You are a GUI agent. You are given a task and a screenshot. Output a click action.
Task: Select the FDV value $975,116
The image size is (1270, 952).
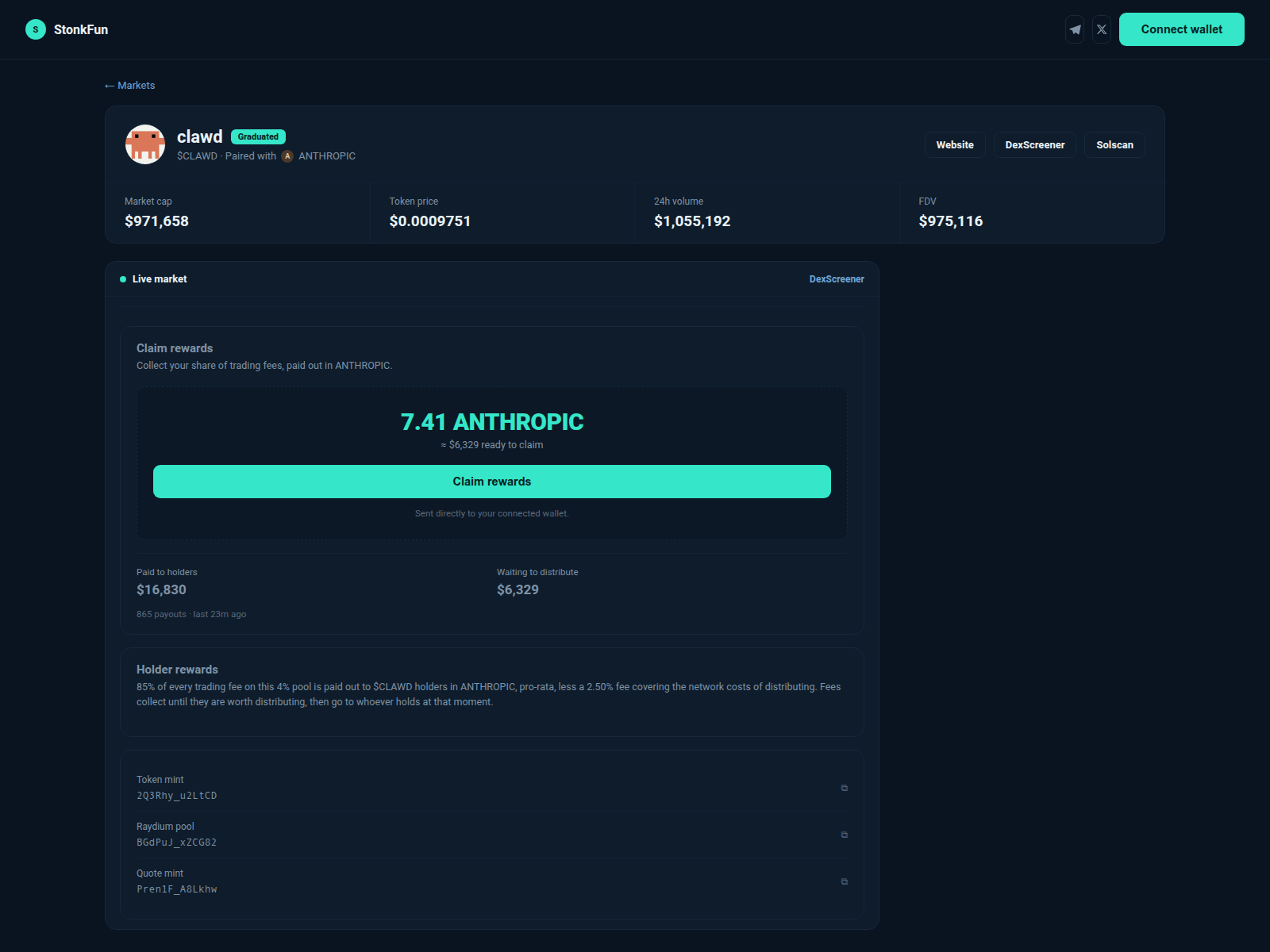coord(951,221)
